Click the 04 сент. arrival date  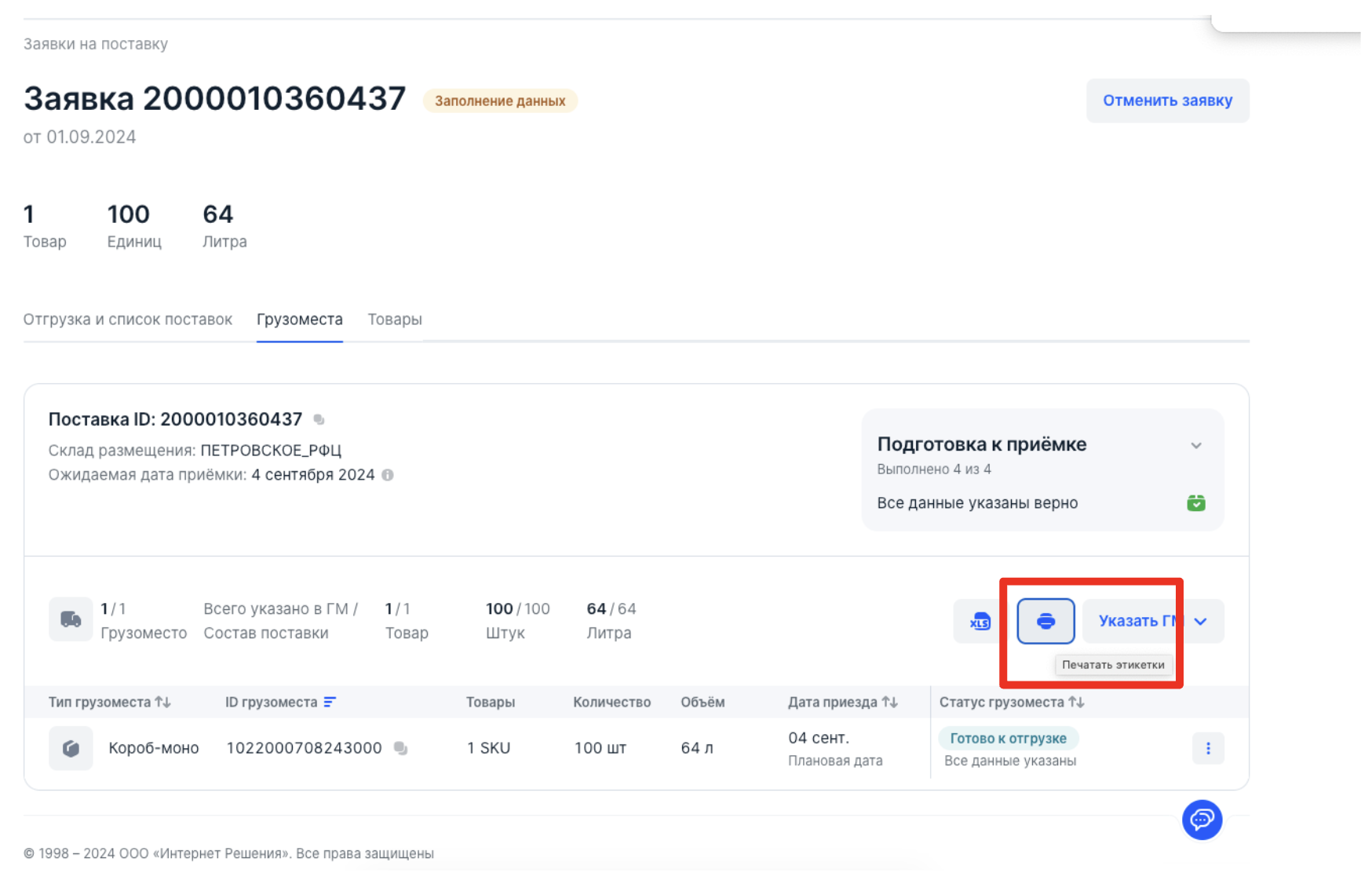tap(819, 738)
